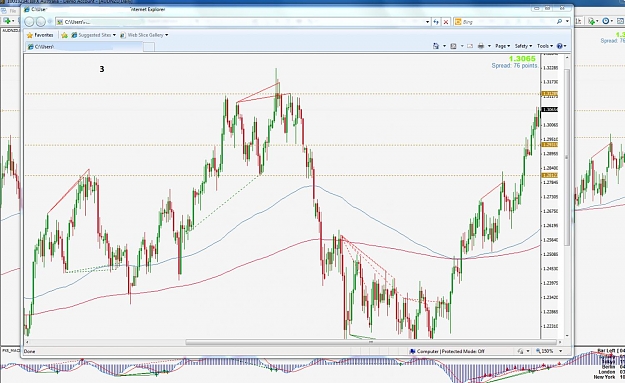Click the bar chart icon in background toolbar

click(579, 21)
